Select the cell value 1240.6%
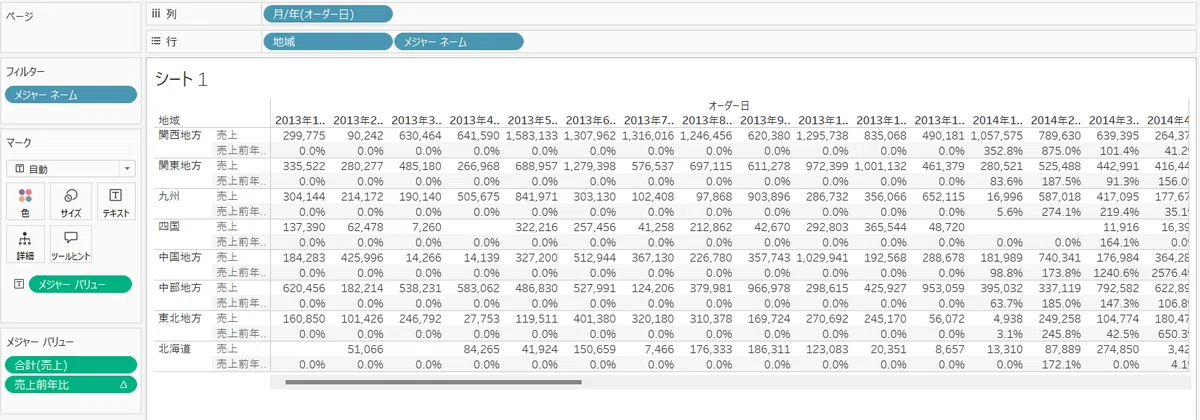1200x420 pixels. 1117,272
